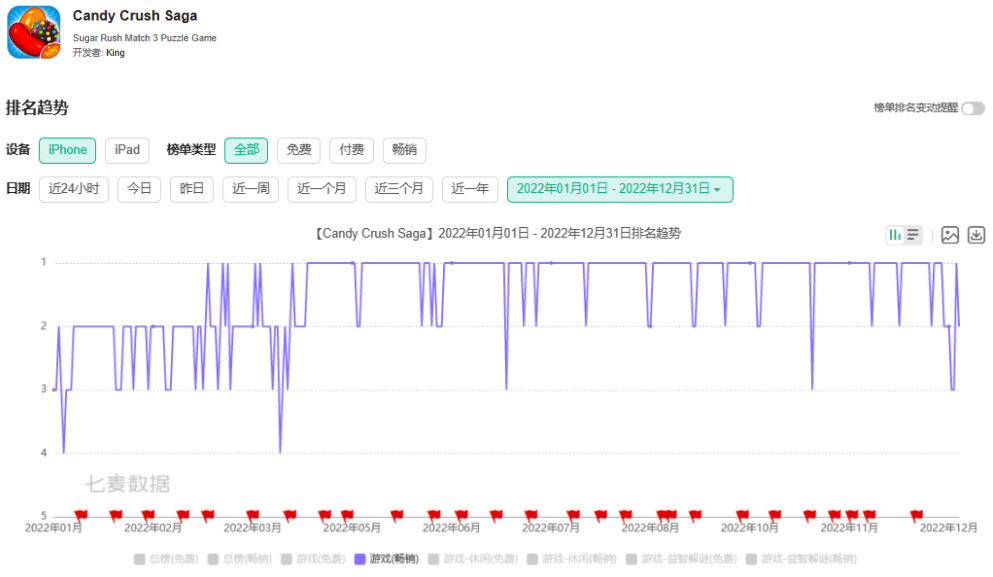Viewport: 993px width, 577px height.
Task: Open the custom date range picker
Action: (620, 188)
